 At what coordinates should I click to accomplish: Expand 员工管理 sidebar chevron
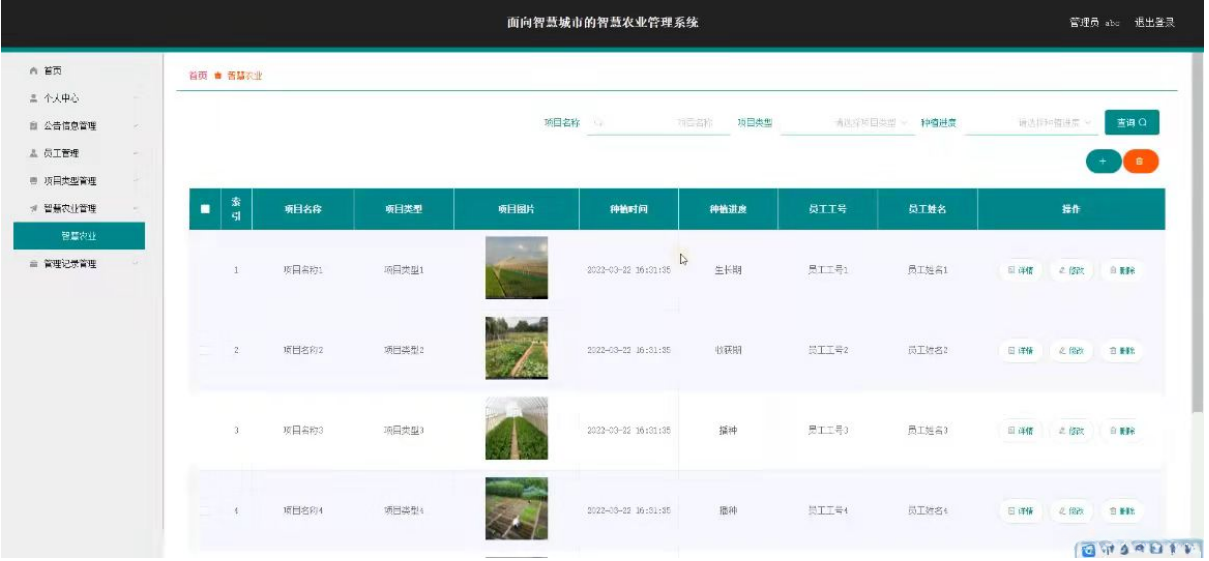tap(135, 154)
